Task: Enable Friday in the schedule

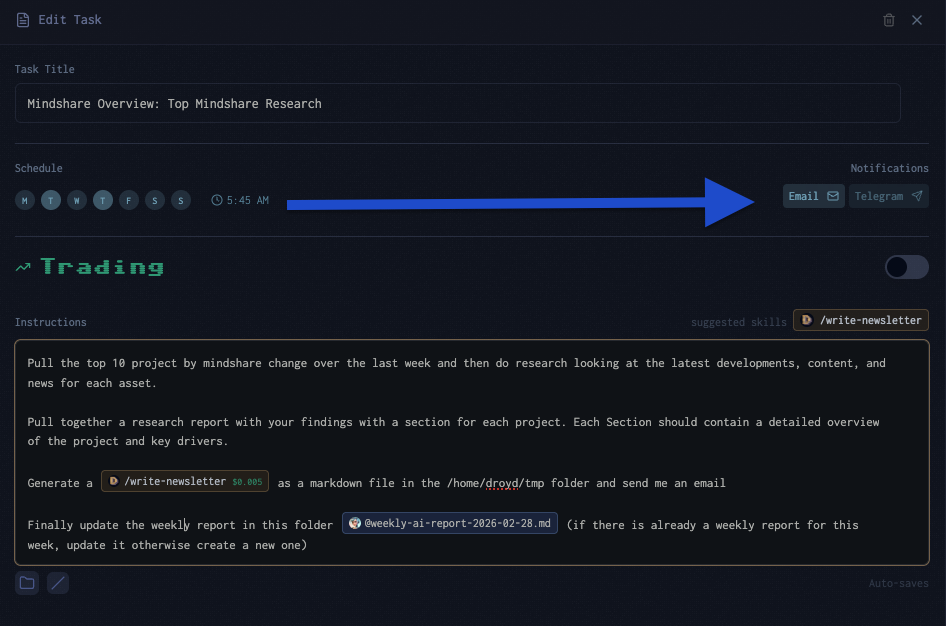Action: coord(129,200)
